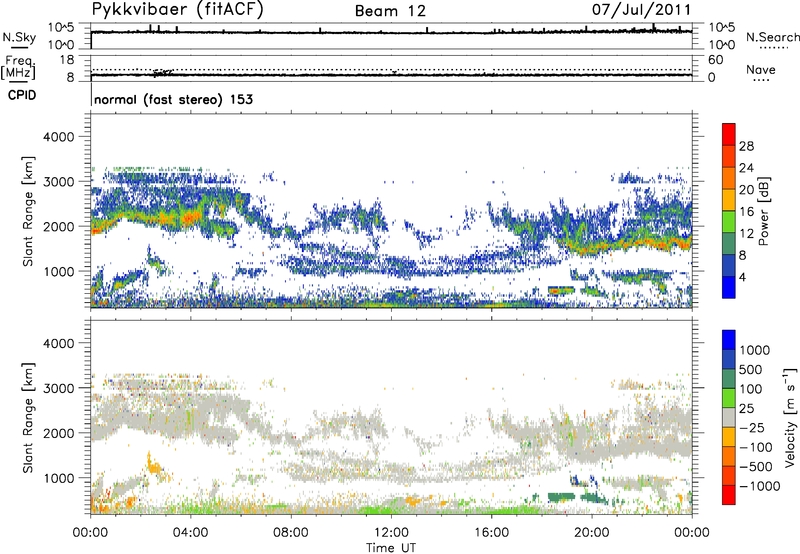This screenshot has height=554, width=800.
Task: Click the '4000' tick on the power panel
Action: coord(58,137)
